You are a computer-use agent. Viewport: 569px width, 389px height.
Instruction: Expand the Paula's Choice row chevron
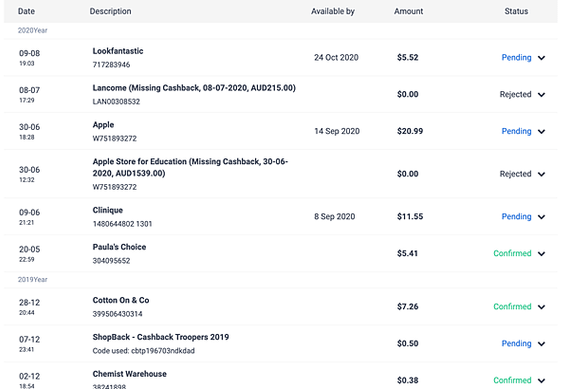541,254
